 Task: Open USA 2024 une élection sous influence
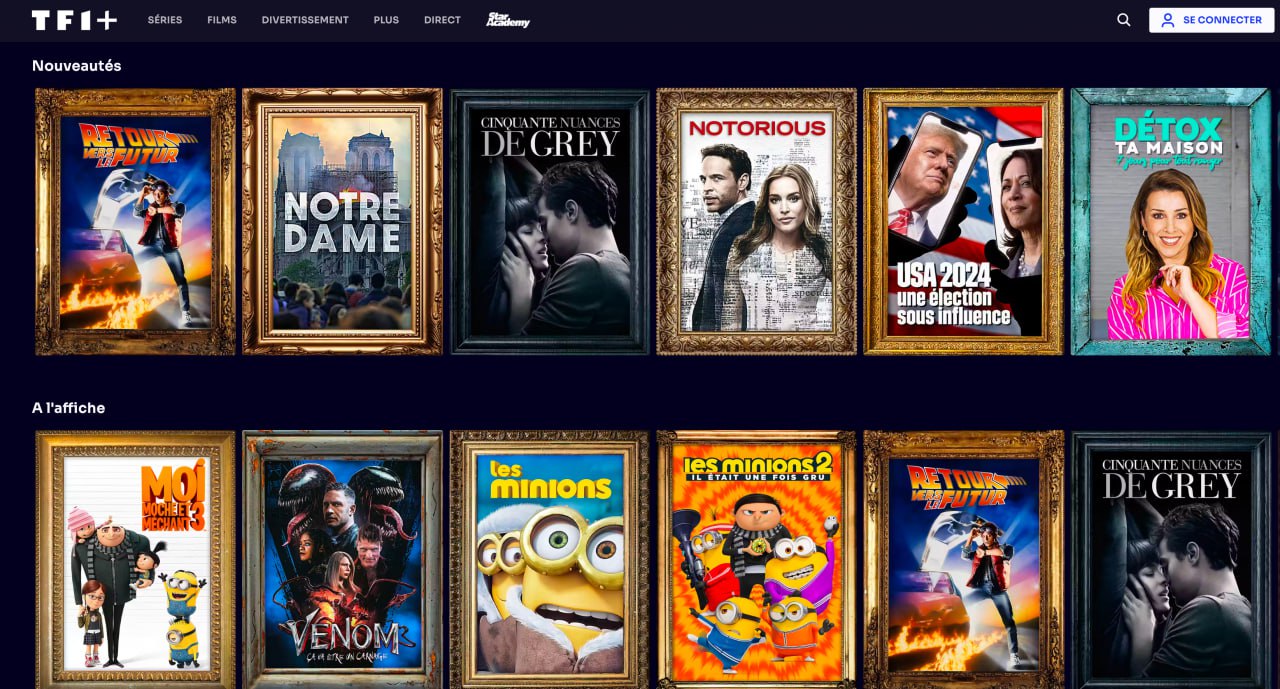coord(964,222)
